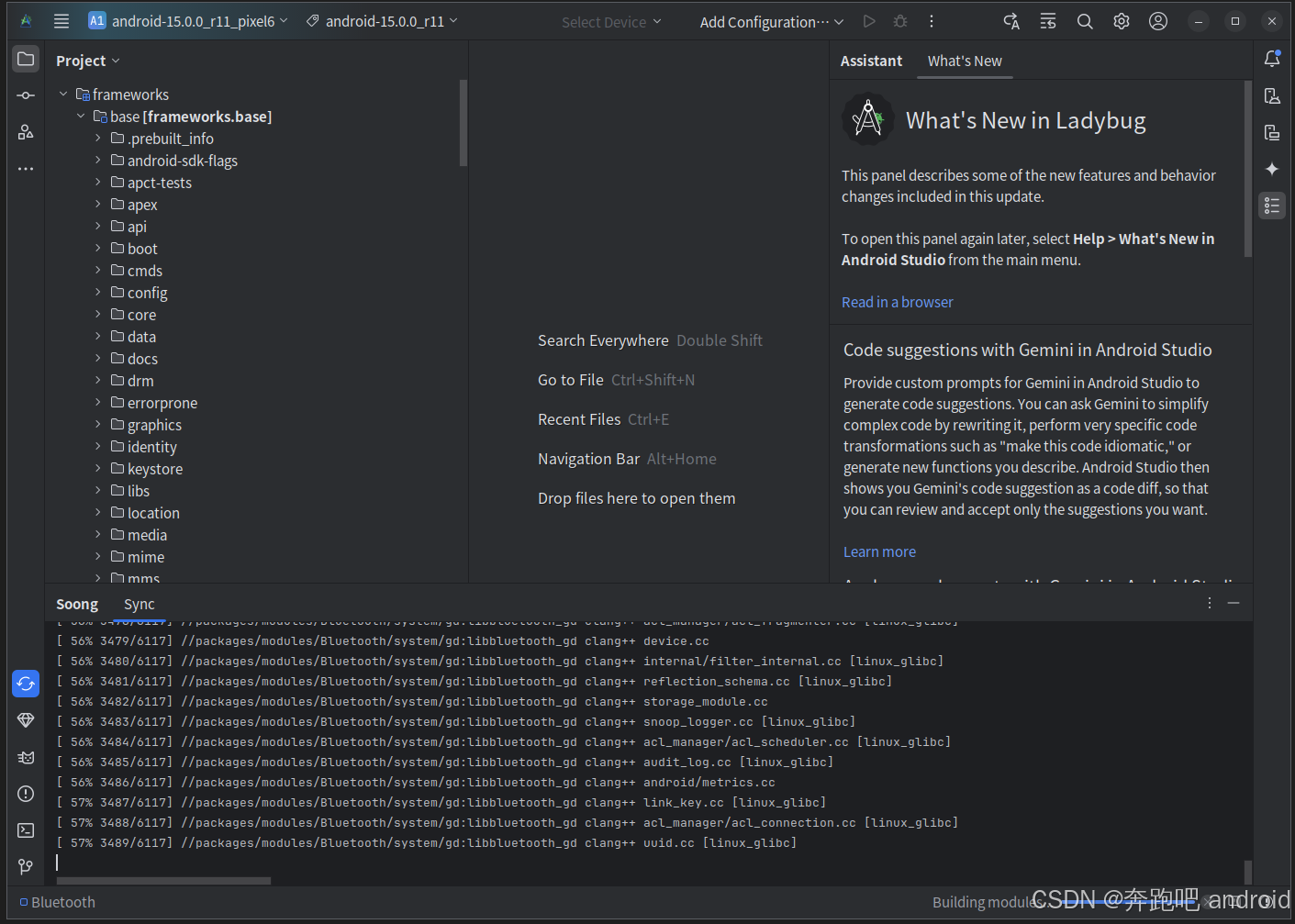The width and height of the screenshot is (1295, 924).
Task: Click the Soong output horizontal scrollbar
Action: click(163, 881)
